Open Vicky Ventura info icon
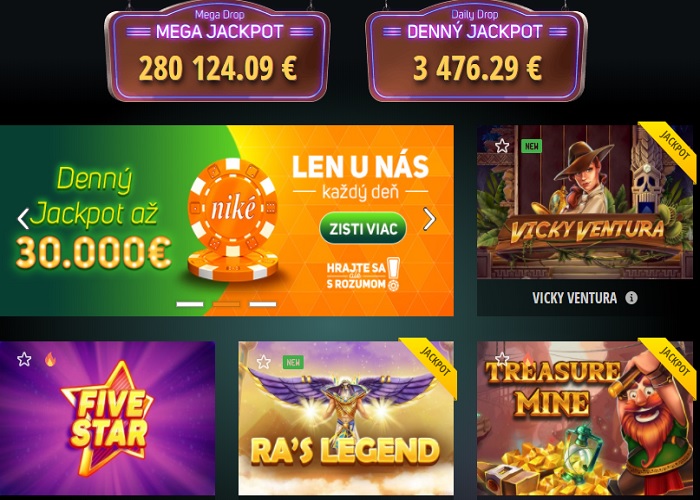700x500 pixels. (631, 298)
